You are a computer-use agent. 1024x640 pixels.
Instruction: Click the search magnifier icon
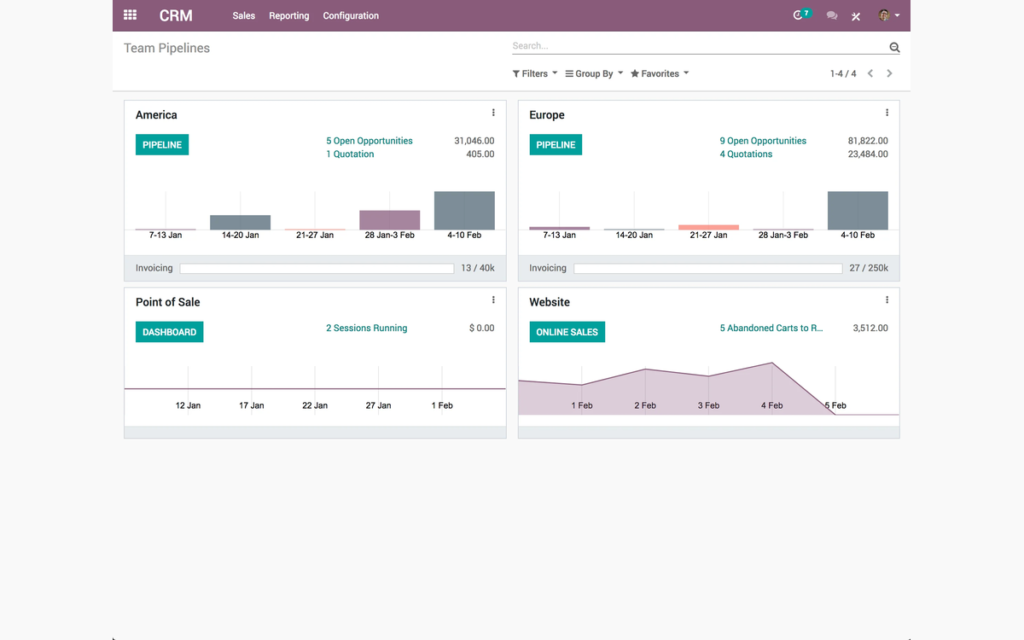894,47
